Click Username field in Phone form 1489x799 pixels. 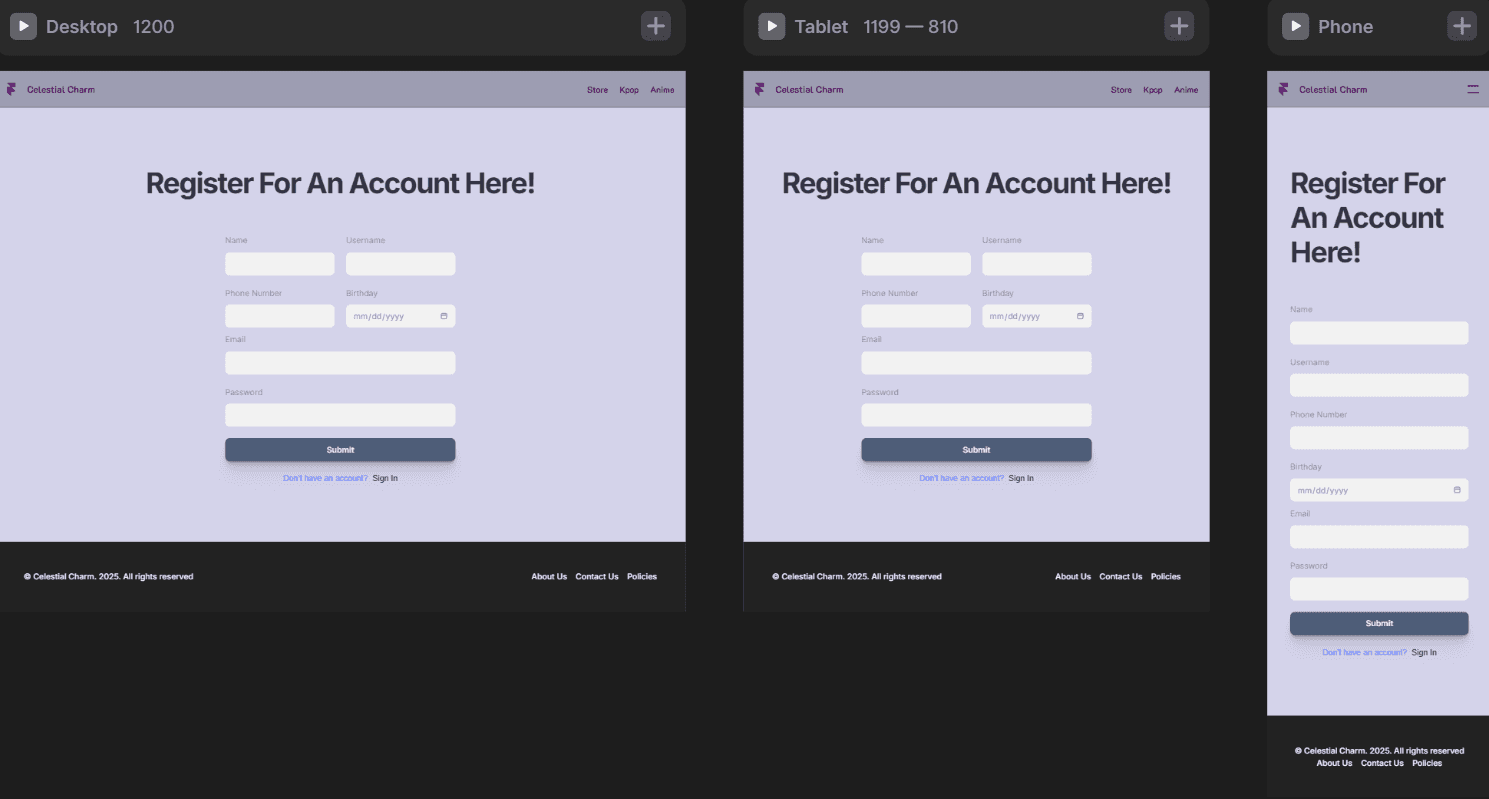point(1379,385)
